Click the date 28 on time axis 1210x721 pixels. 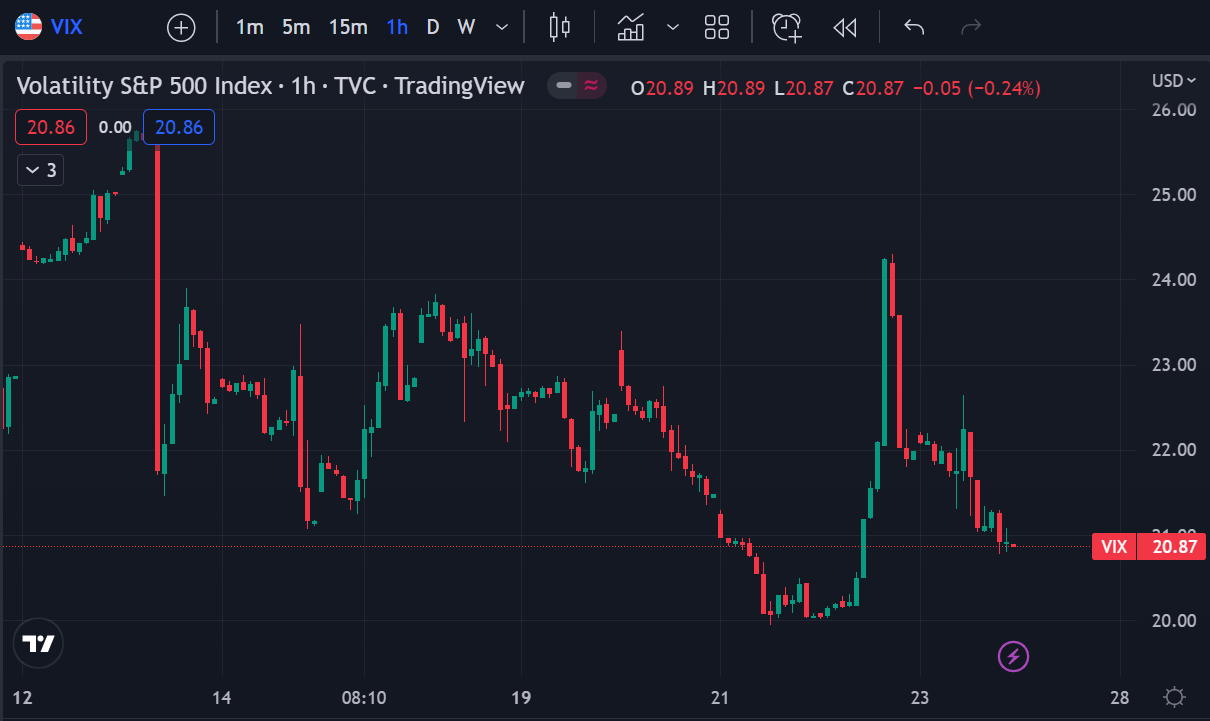(1120, 697)
